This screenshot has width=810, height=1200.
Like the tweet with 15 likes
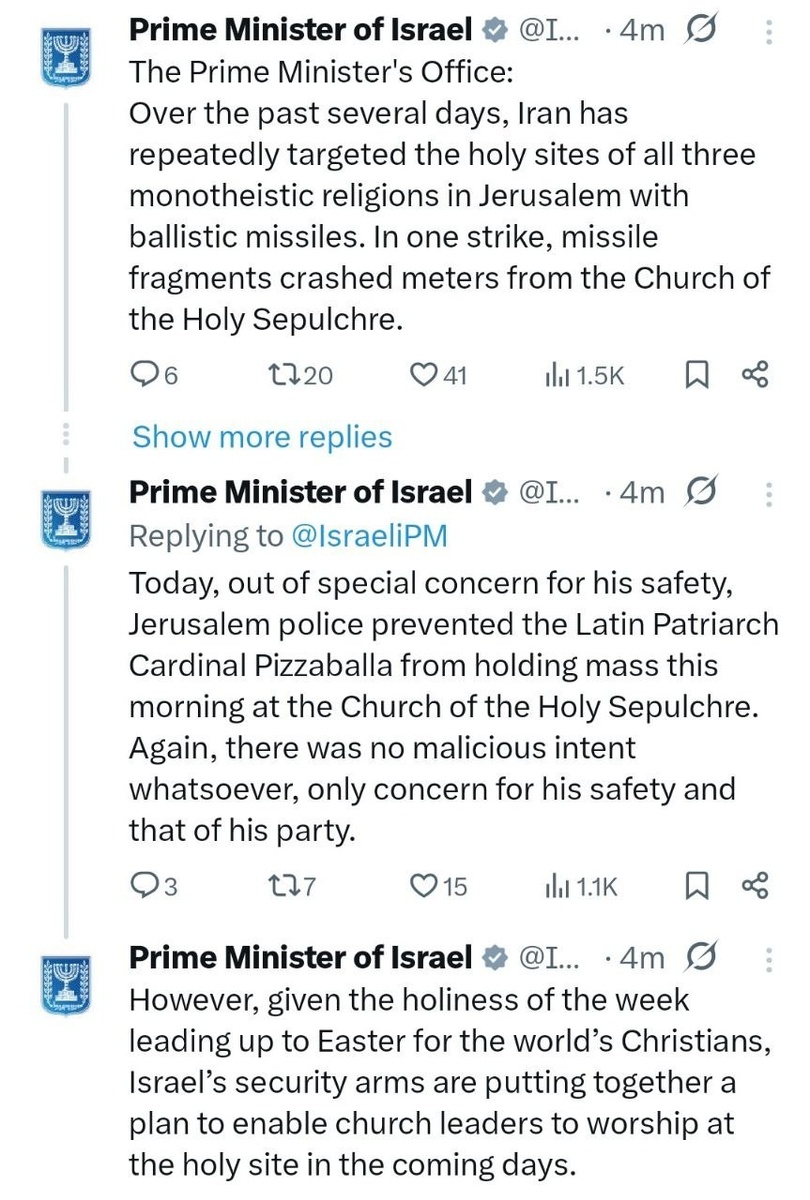coord(427,886)
